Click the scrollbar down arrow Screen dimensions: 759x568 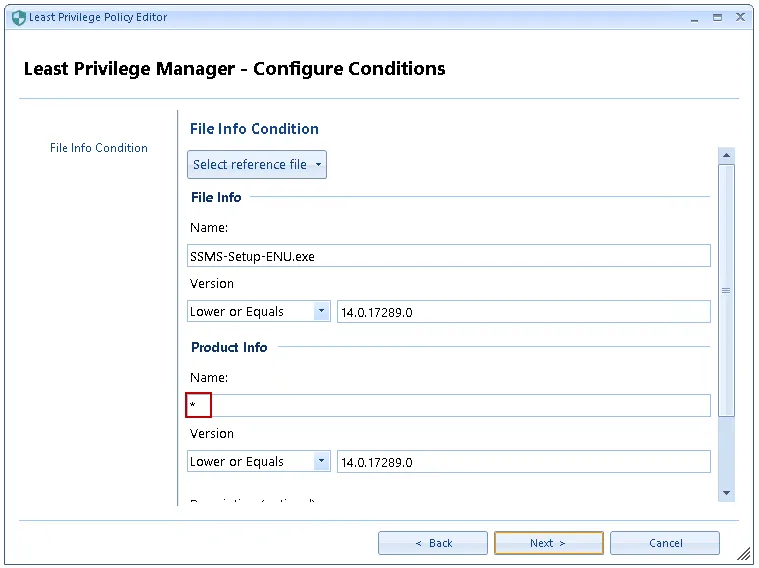(727, 493)
